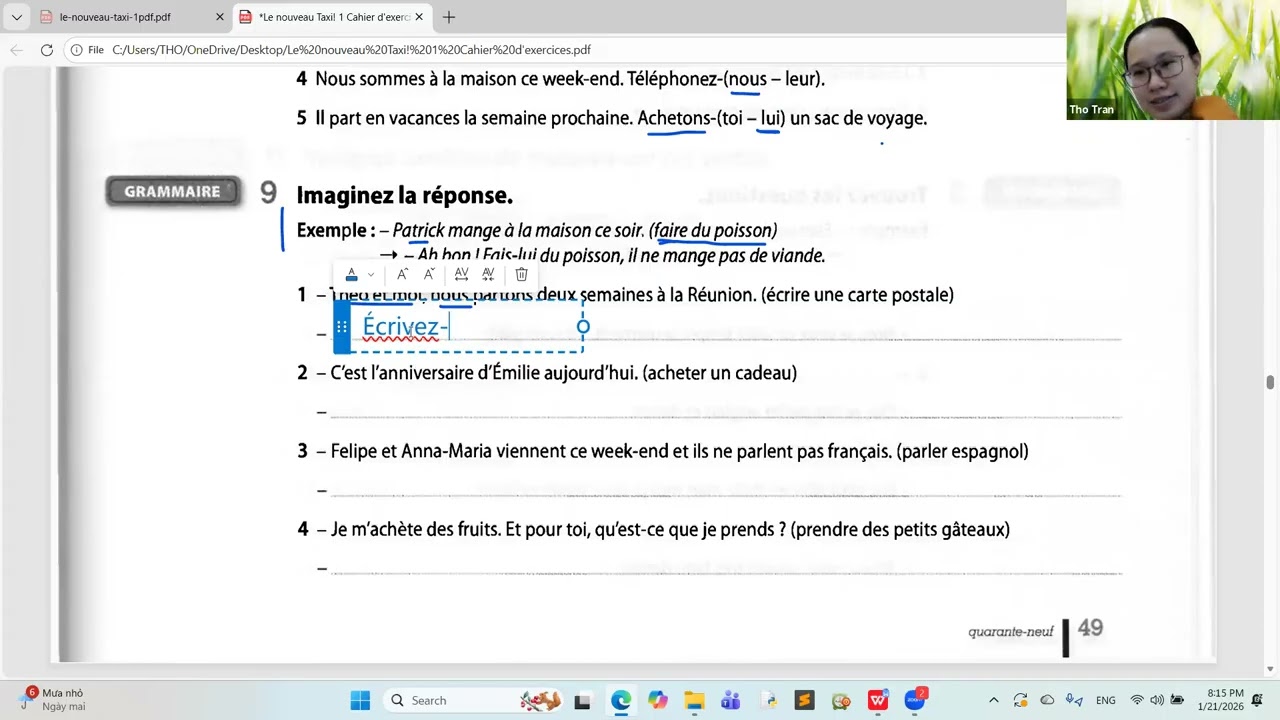This screenshot has height=720, width=1280.
Task: Open the text color picker
Action: (351, 274)
